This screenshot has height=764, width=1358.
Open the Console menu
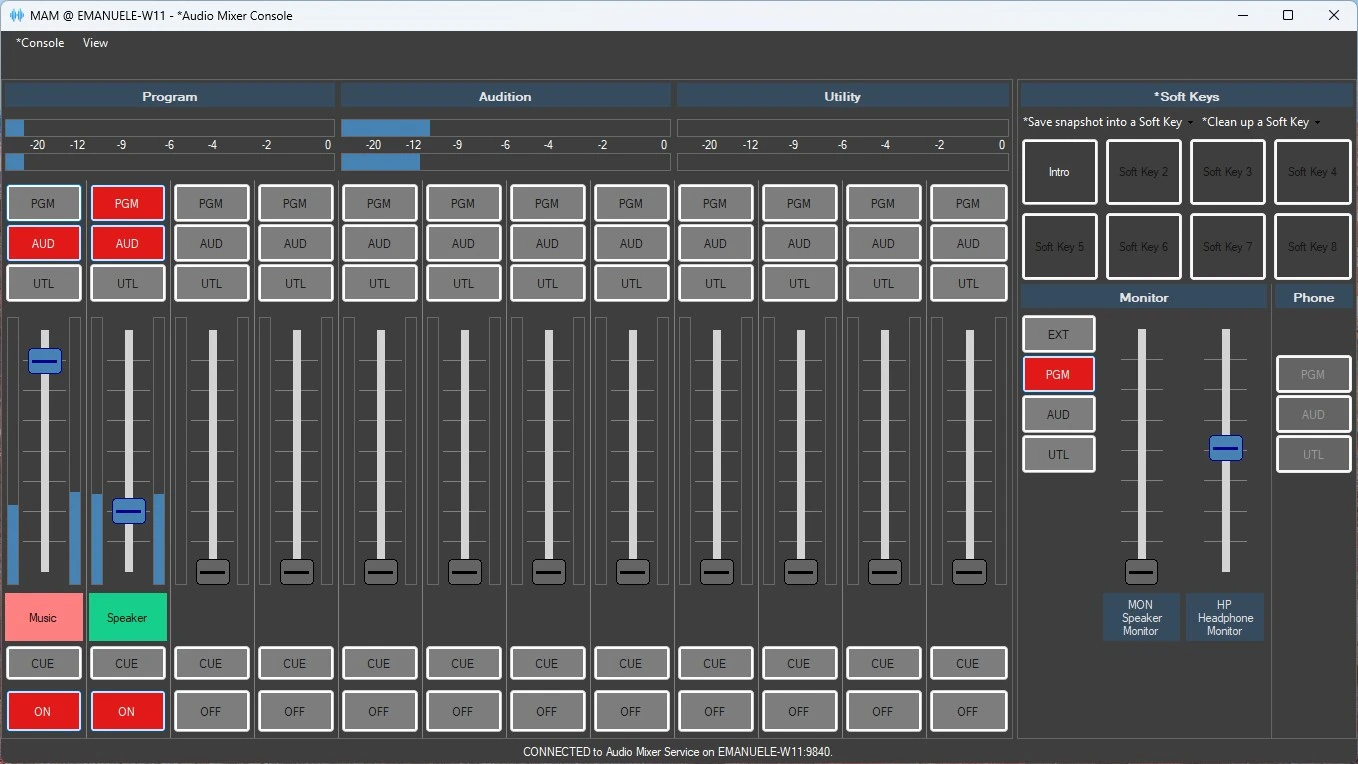(40, 43)
